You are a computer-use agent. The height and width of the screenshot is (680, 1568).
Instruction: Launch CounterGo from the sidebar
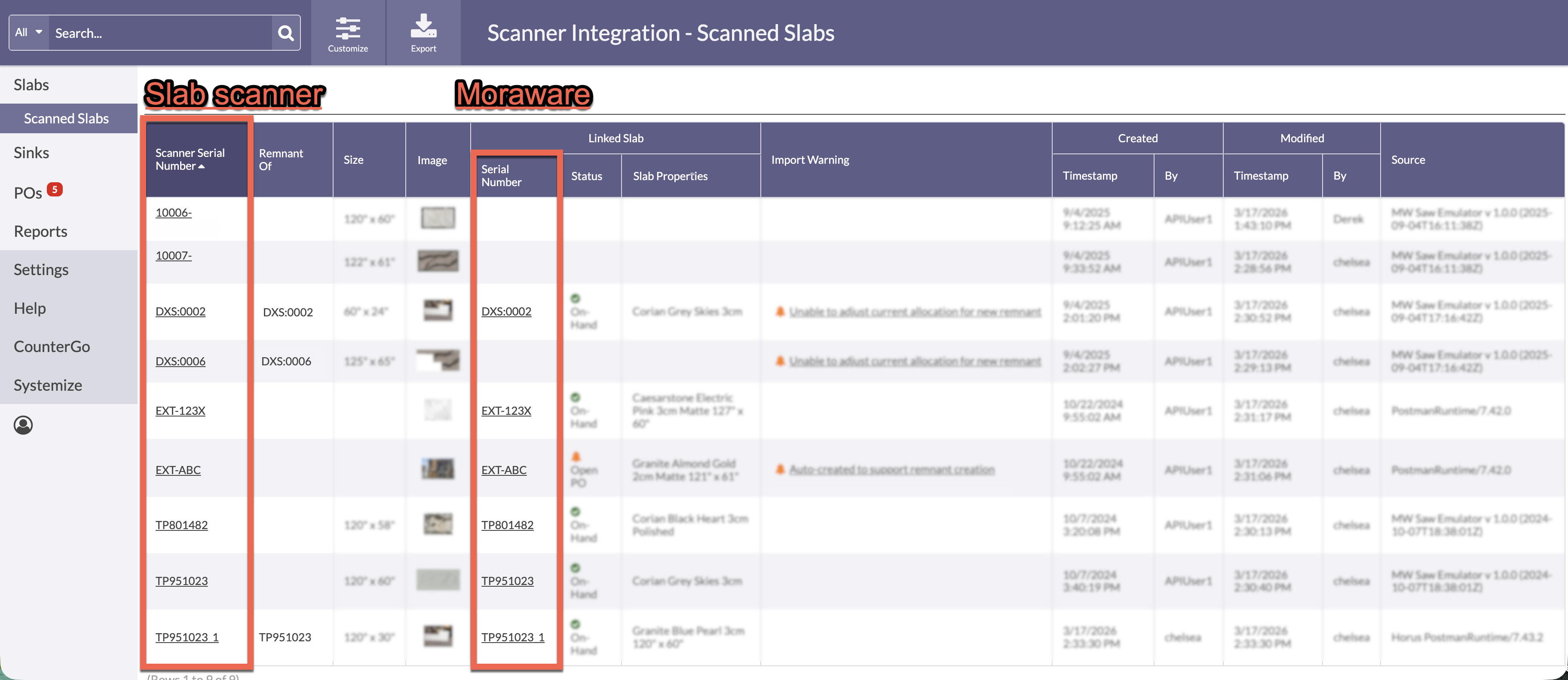(x=52, y=346)
